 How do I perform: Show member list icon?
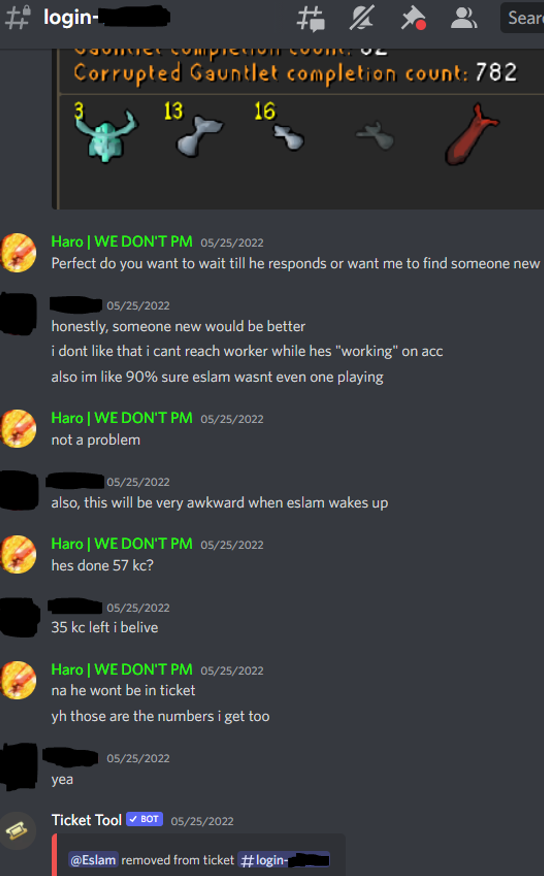[464, 18]
